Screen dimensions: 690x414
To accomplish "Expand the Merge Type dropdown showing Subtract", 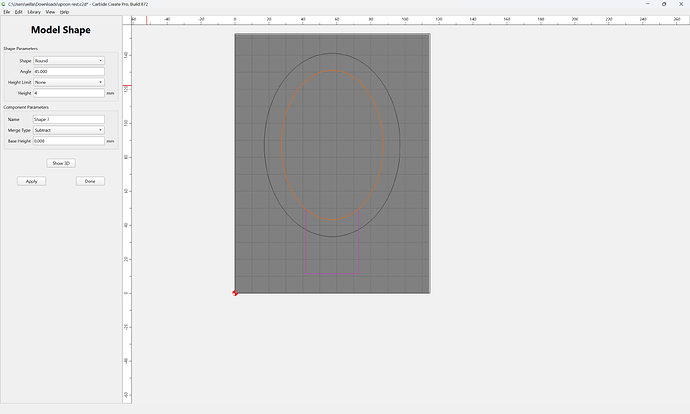I will point(69,130).
